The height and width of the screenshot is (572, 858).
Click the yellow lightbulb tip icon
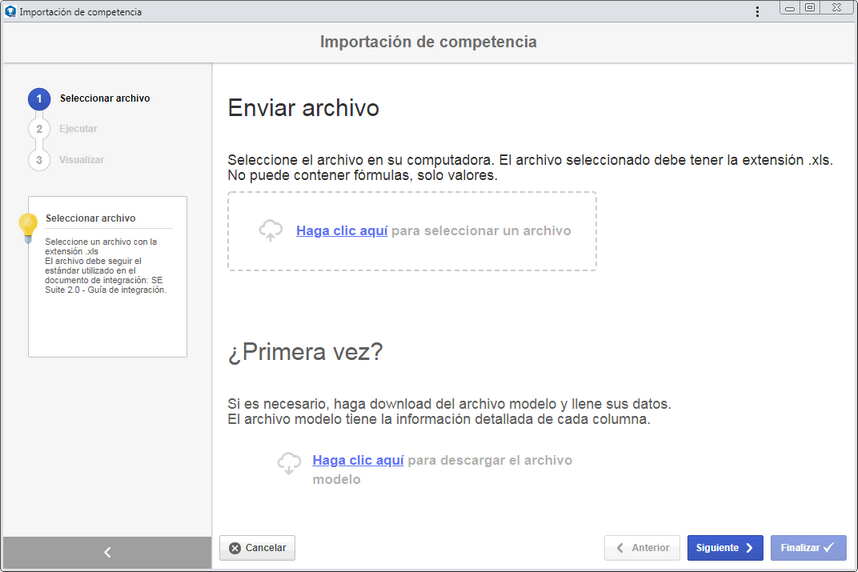[28, 228]
